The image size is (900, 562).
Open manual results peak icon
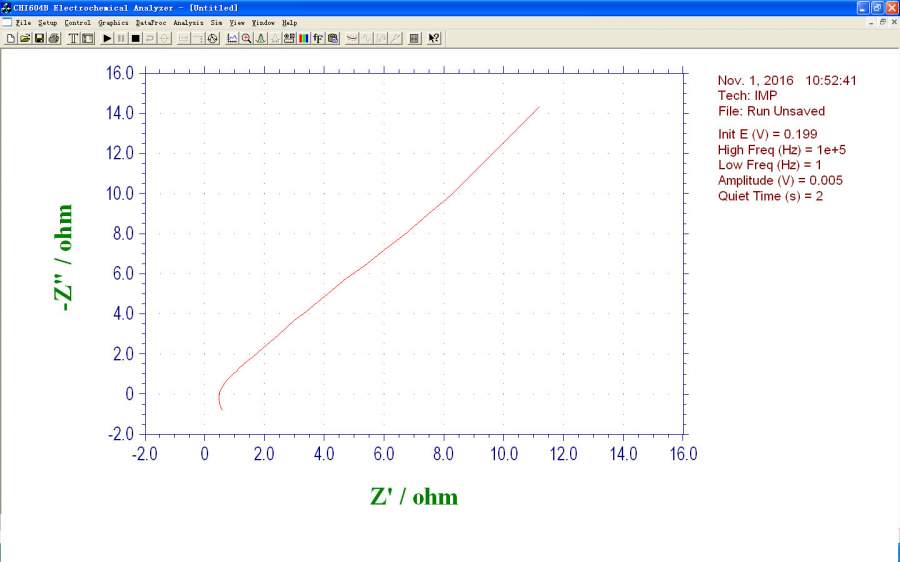coord(261,38)
